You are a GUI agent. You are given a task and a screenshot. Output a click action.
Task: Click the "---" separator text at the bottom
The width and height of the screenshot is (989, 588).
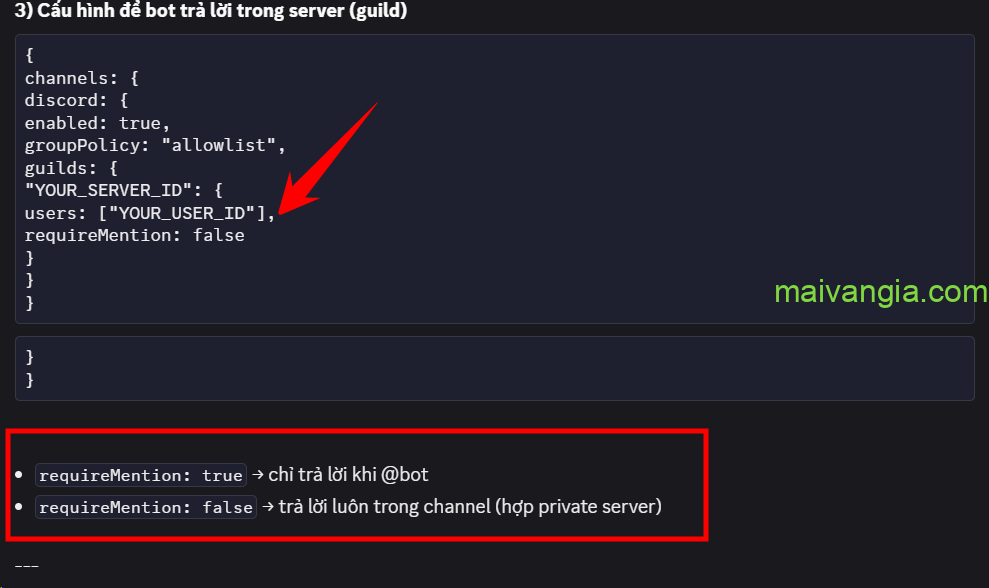(27, 566)
